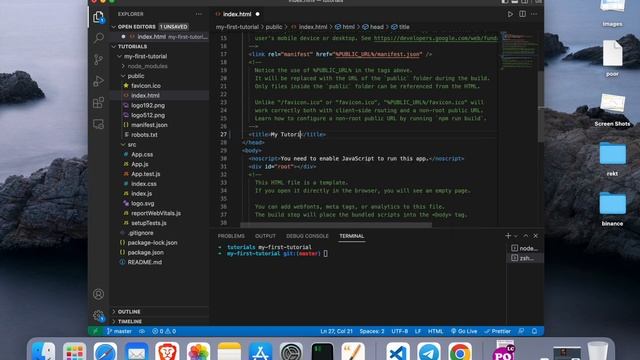The image size is (640, 360).
Task: Open the Search view in activity bar
Action: 98,38
